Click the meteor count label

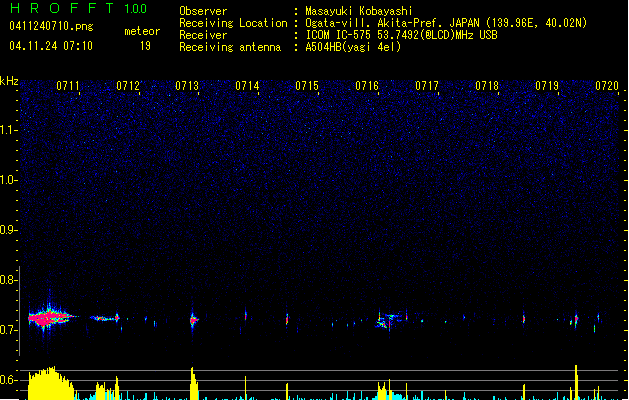tap(142, 31)
